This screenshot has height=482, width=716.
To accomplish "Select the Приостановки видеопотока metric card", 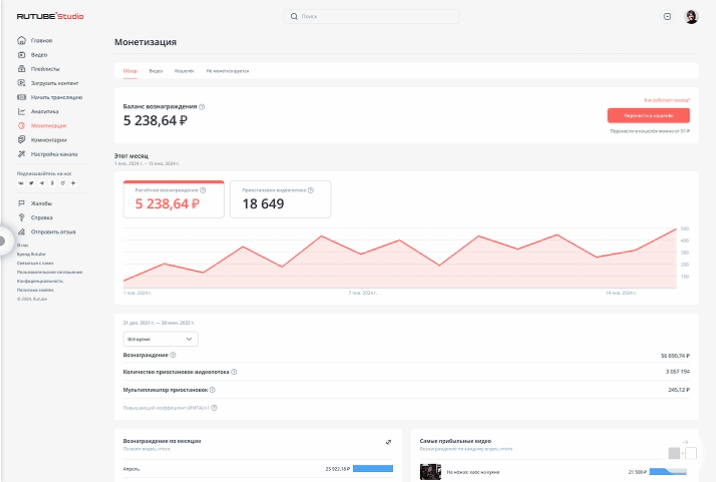I will tap(280, 199).
